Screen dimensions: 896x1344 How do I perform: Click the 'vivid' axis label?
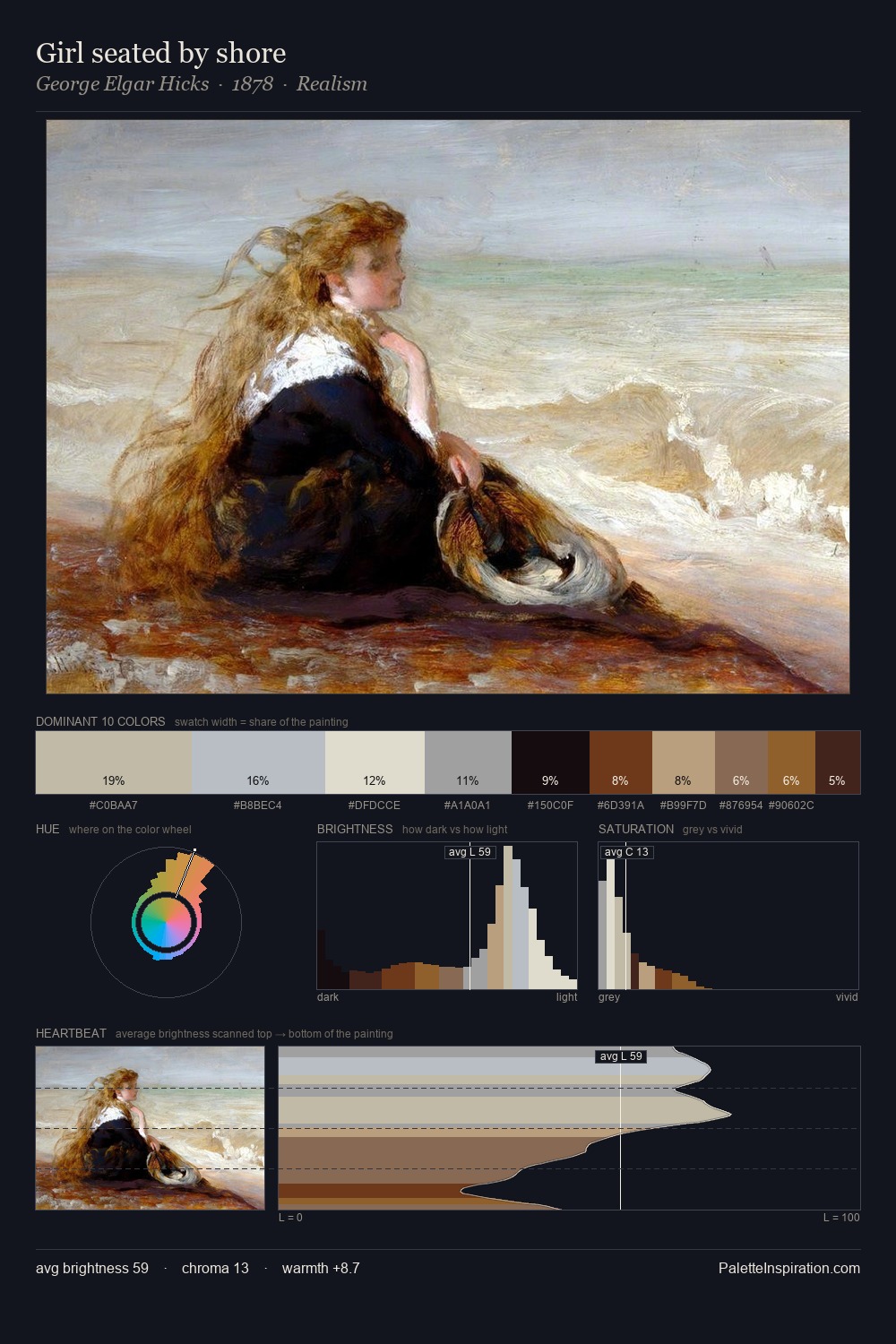847,997
